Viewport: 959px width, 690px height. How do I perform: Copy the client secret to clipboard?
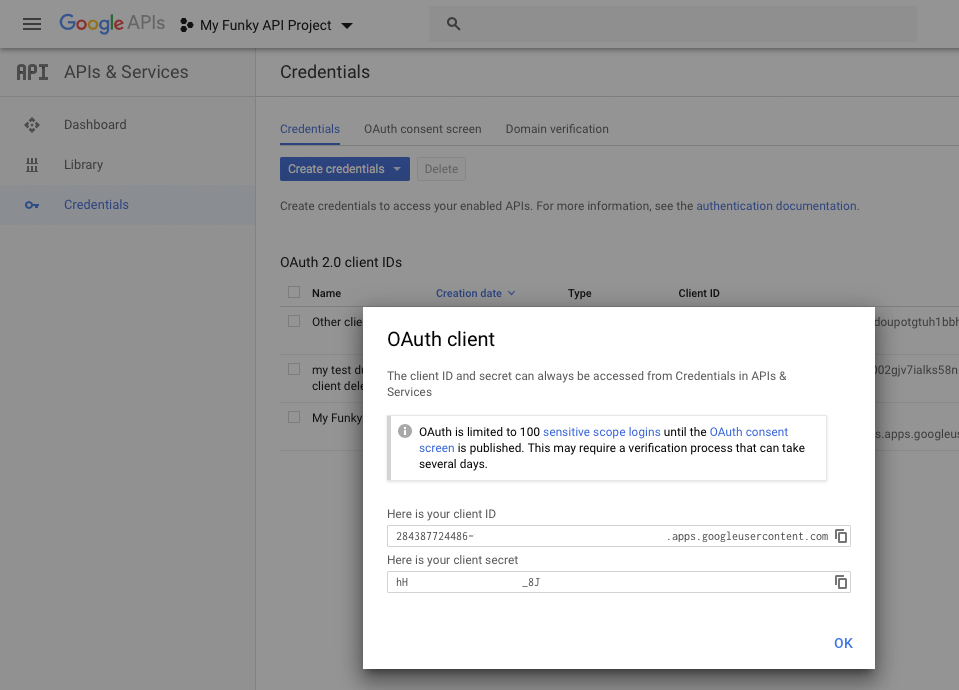pos(841,582)
